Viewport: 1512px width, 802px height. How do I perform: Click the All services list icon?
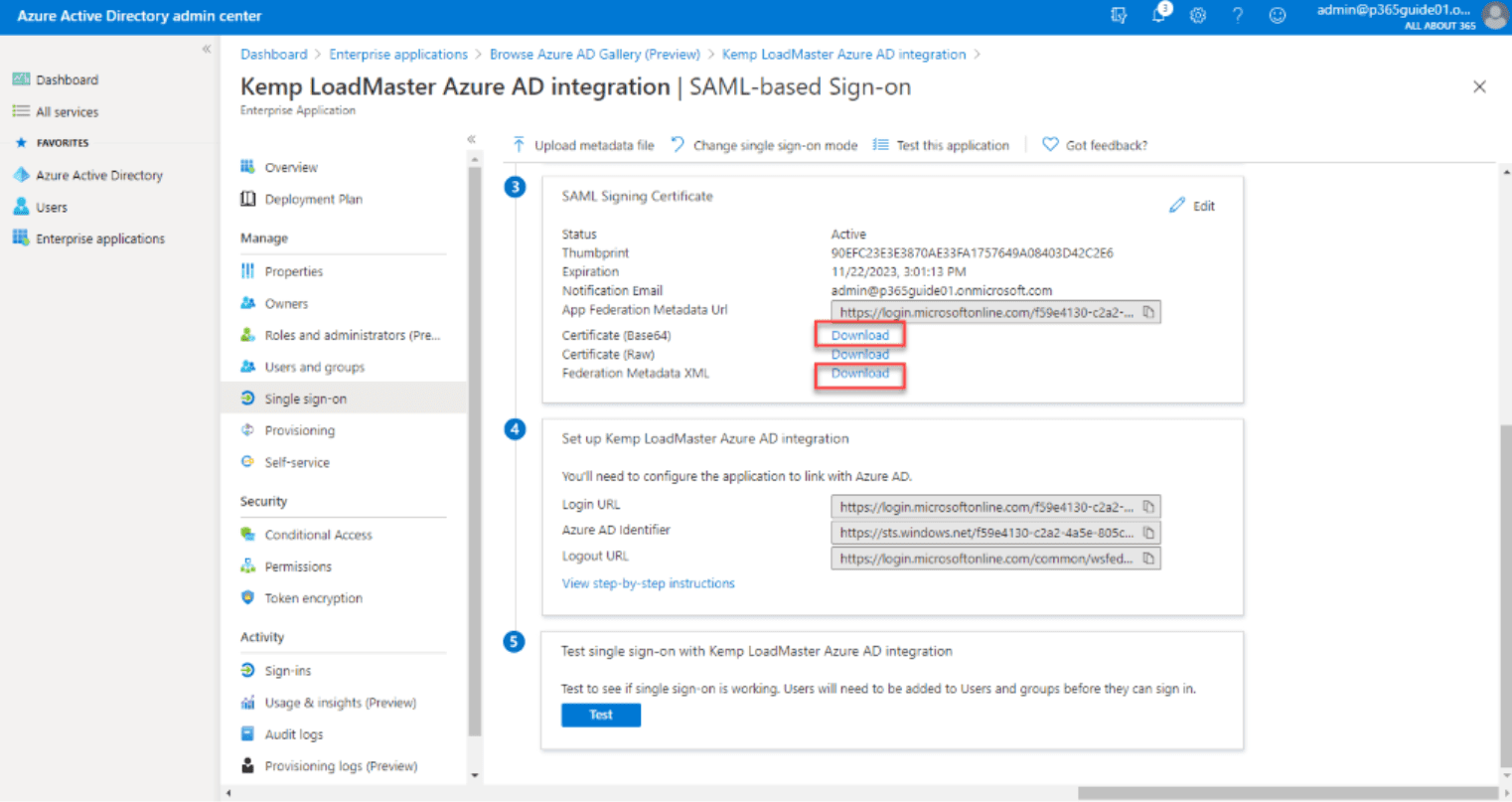point(21,111)
